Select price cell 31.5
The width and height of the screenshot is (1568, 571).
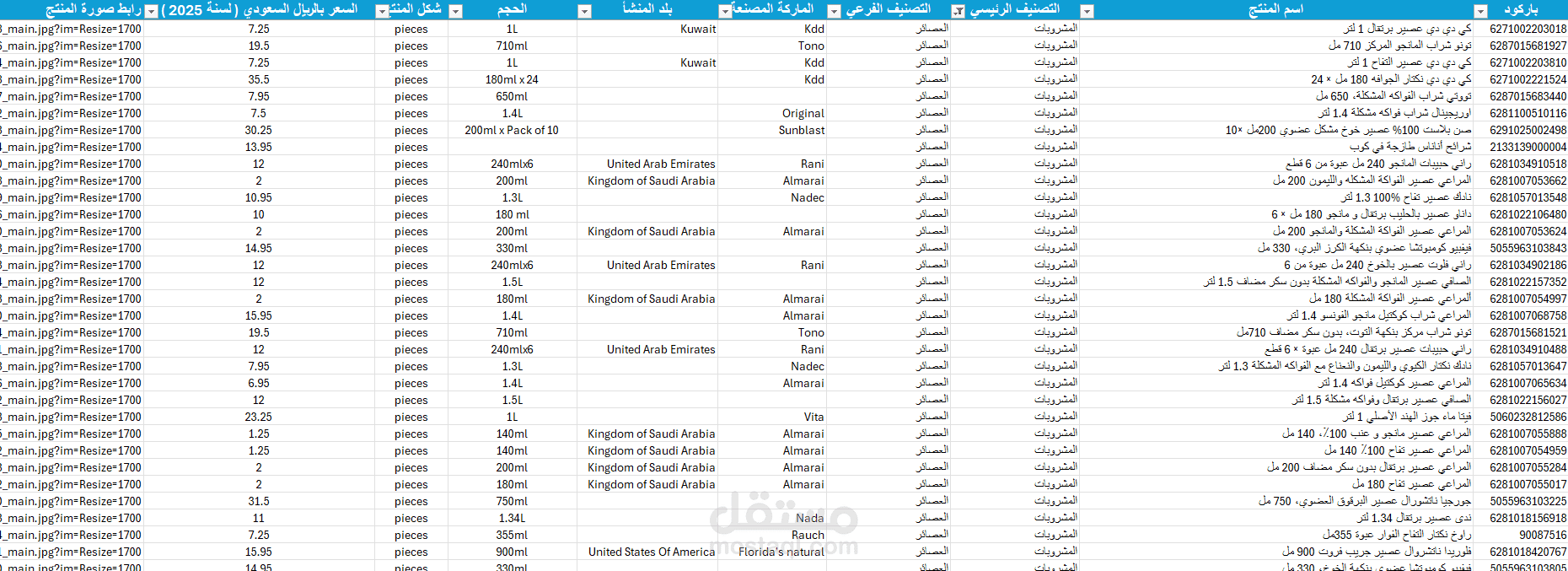click(x=258, y=501)
